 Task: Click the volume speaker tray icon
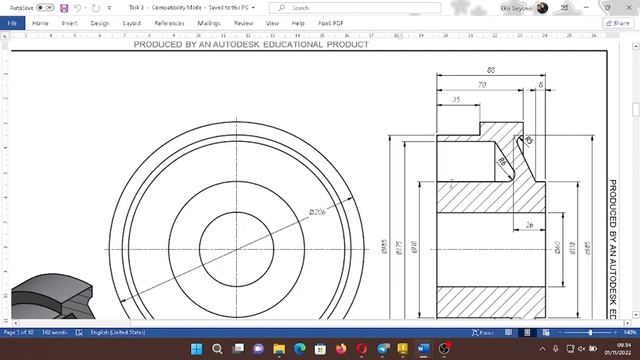(582, 349)
